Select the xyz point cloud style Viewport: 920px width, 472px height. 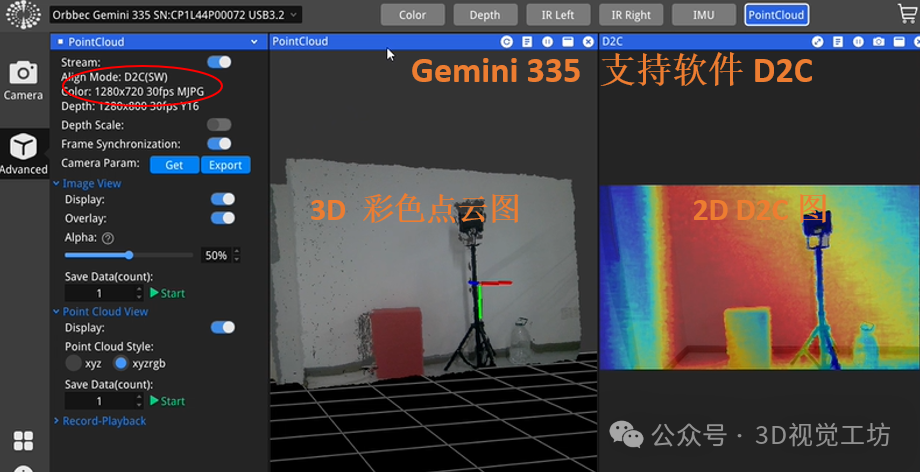73,363
